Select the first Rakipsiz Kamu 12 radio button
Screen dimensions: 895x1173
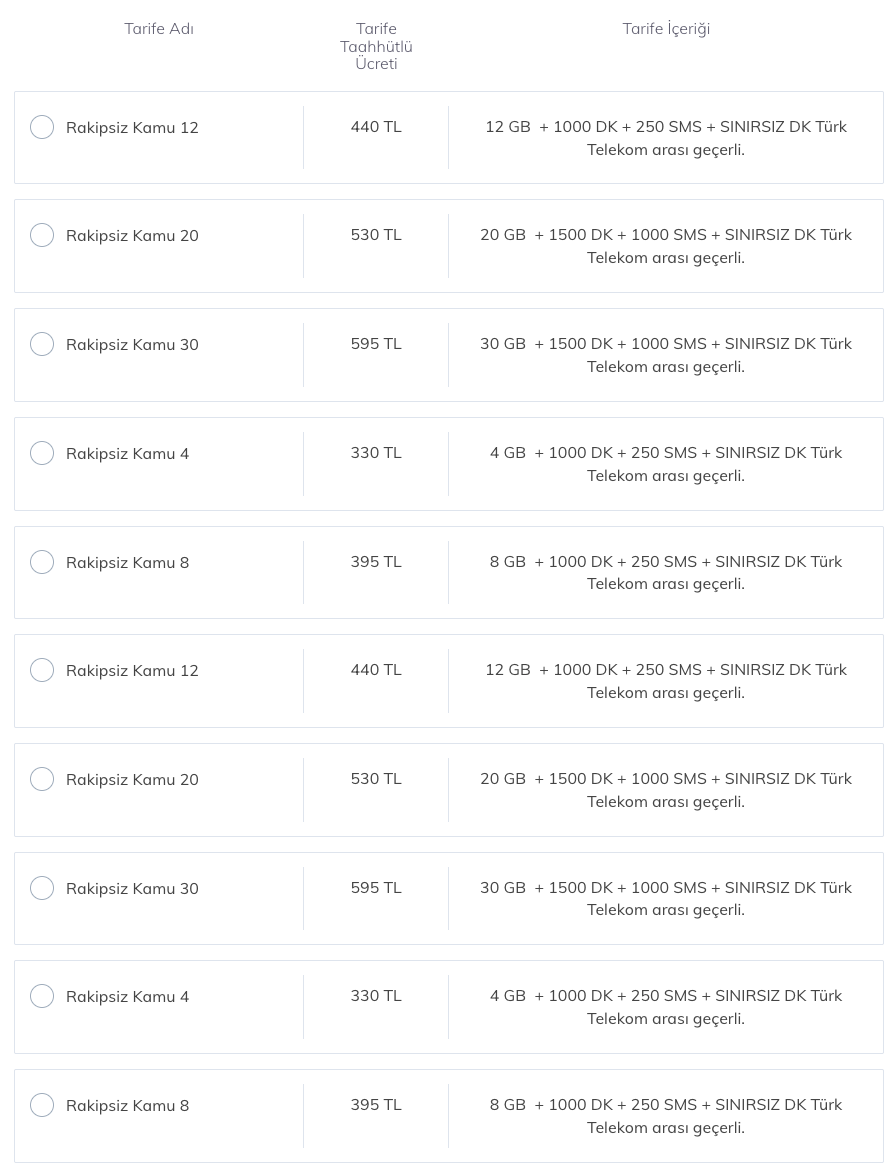(42, 127)
